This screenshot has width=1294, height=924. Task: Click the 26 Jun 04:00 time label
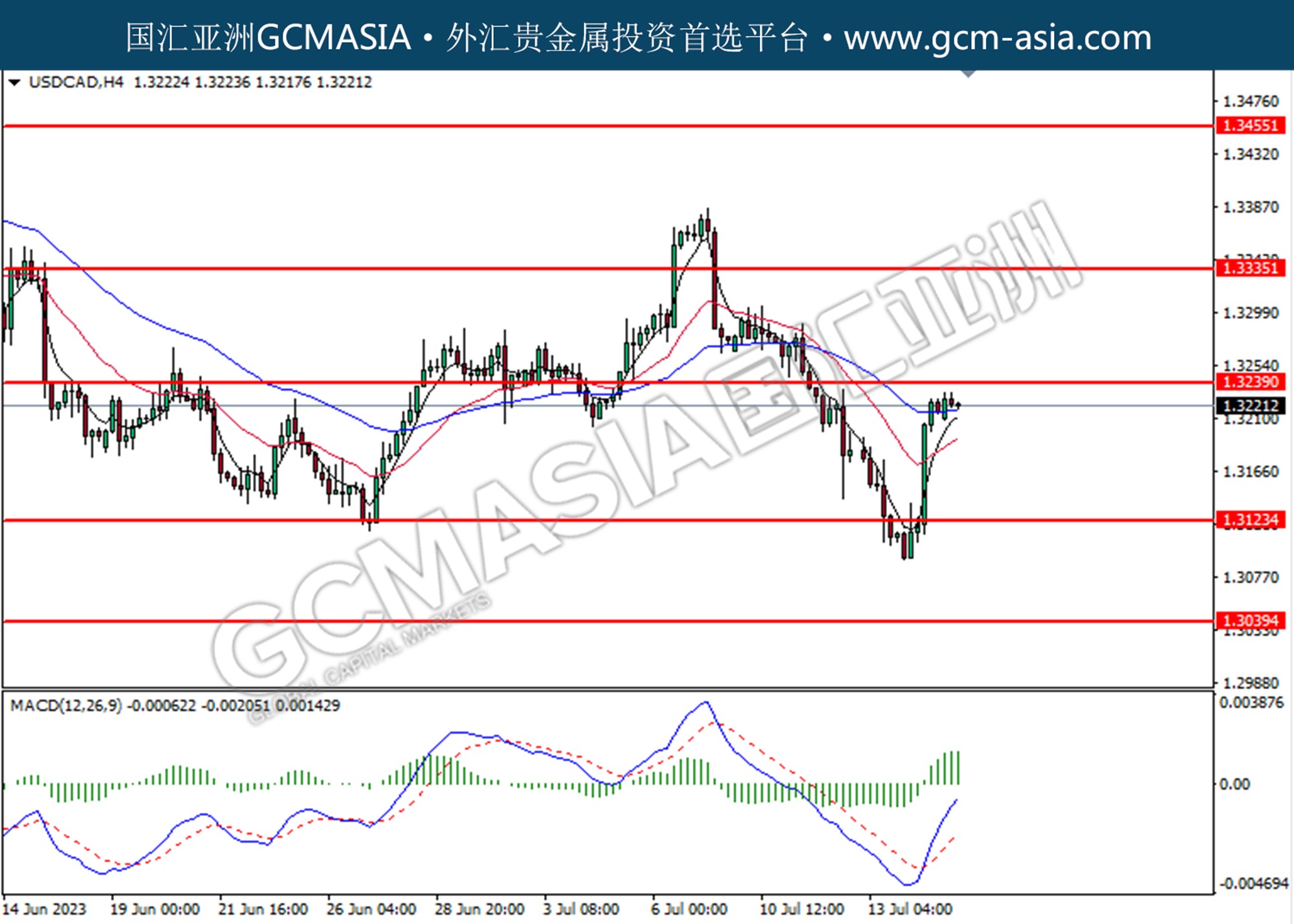pos(371,909)
